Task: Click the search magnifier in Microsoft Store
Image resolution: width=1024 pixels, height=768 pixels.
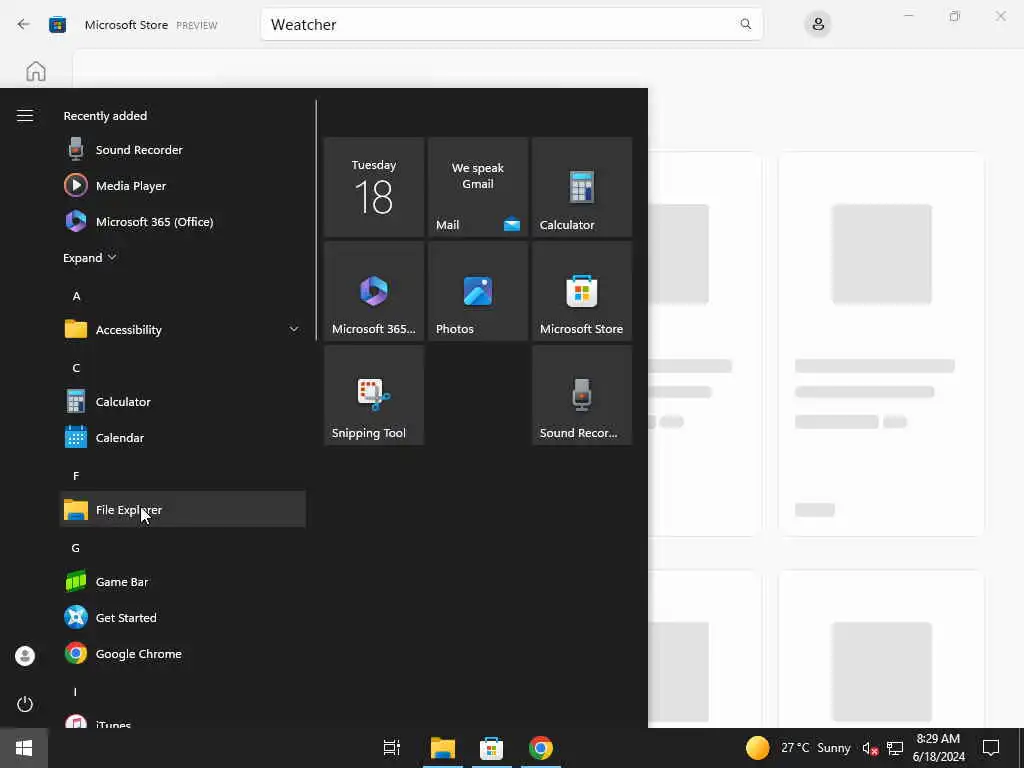Action: 745,24
